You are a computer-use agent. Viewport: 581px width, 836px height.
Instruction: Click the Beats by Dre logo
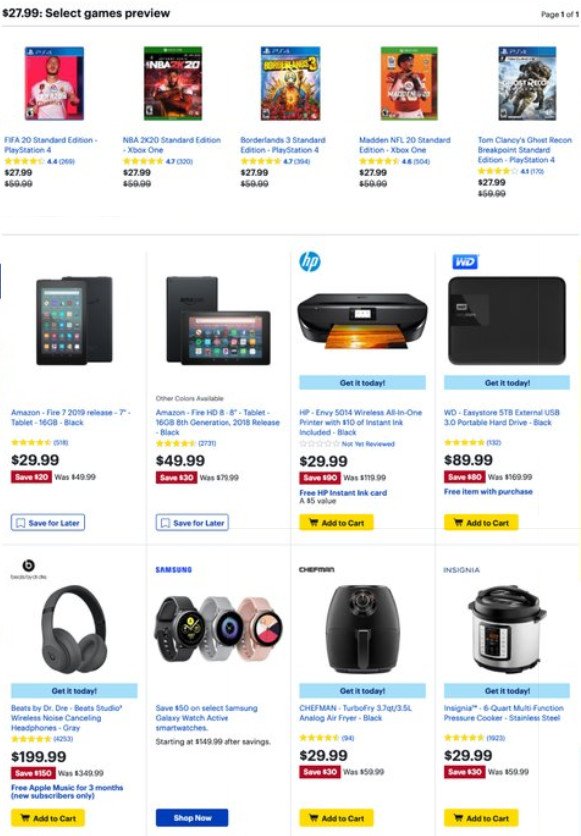pyautogui.click(x=29, y=569)
